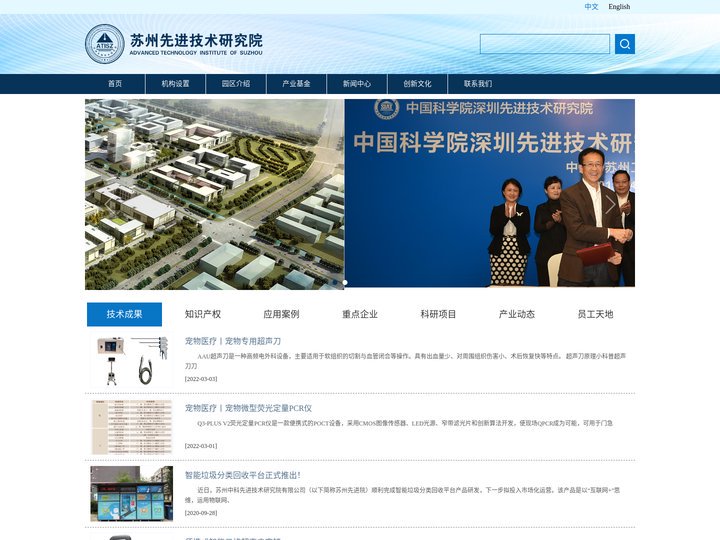Select the white carousel indicator dot
The image size is (720, 540).
pyautogui.click(x=345, y=282)
